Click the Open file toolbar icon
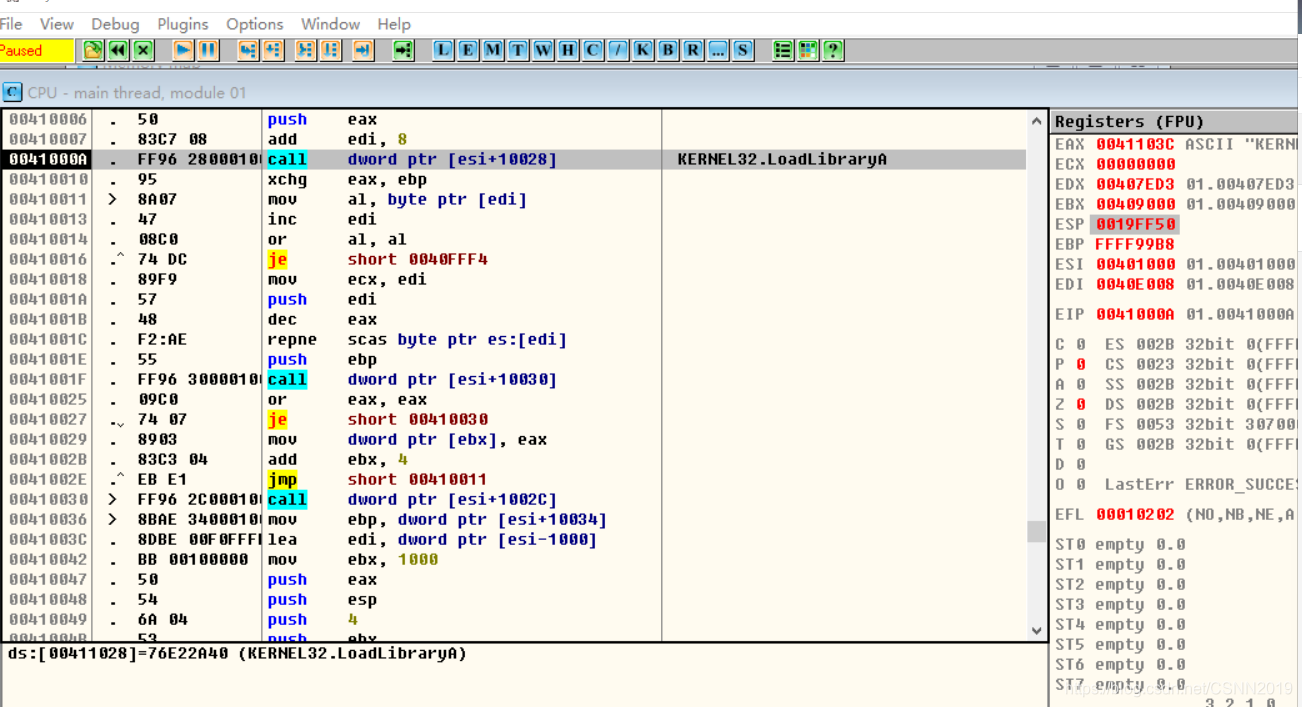The image size is (1302, 707). (x=93, y=50)
